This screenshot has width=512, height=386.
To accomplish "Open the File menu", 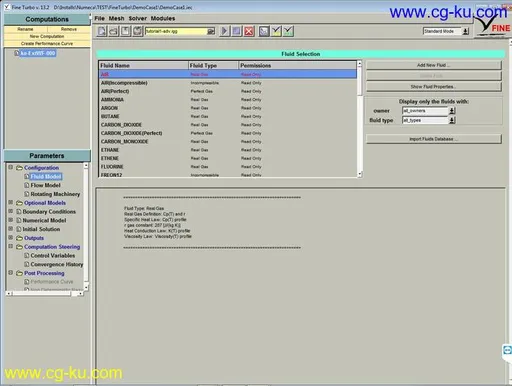I will 100,18.
